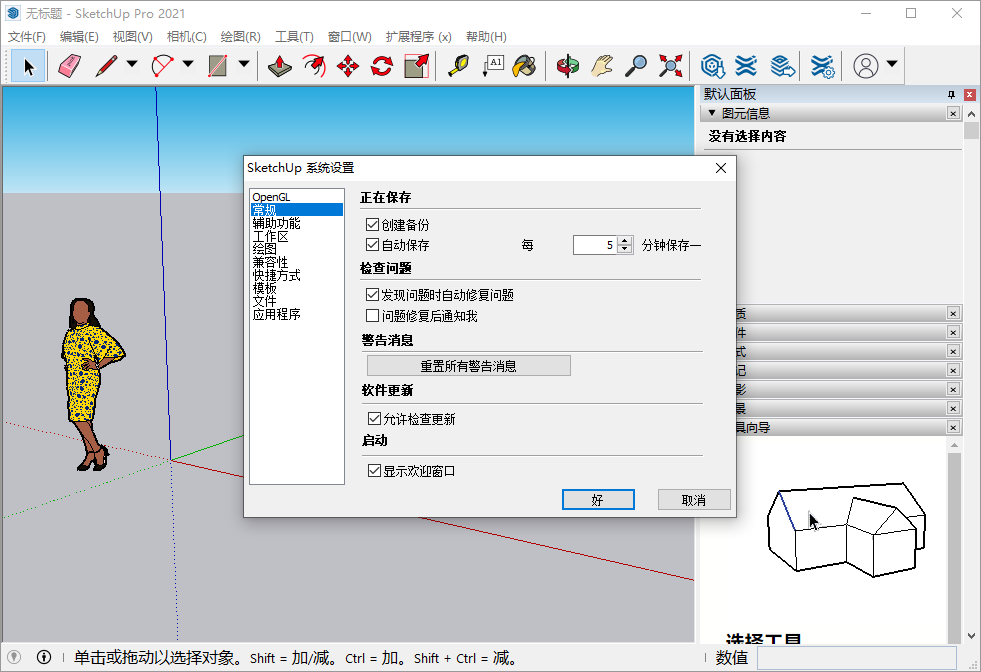
Task: Open the account dropdown next to profile icon
Action: [891, 65]
